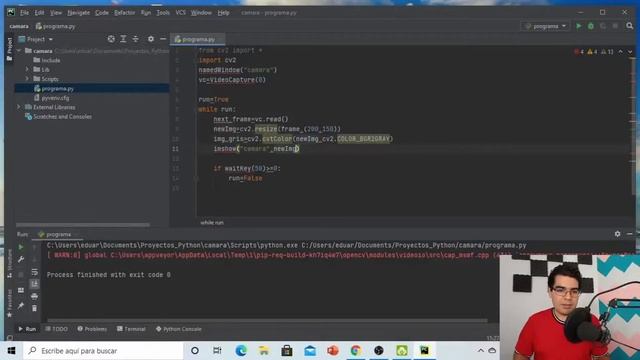Screen dimensions: 640x360
Task: Open Search Everywhere magnifier in top toolbar
Action: point(630,26)
